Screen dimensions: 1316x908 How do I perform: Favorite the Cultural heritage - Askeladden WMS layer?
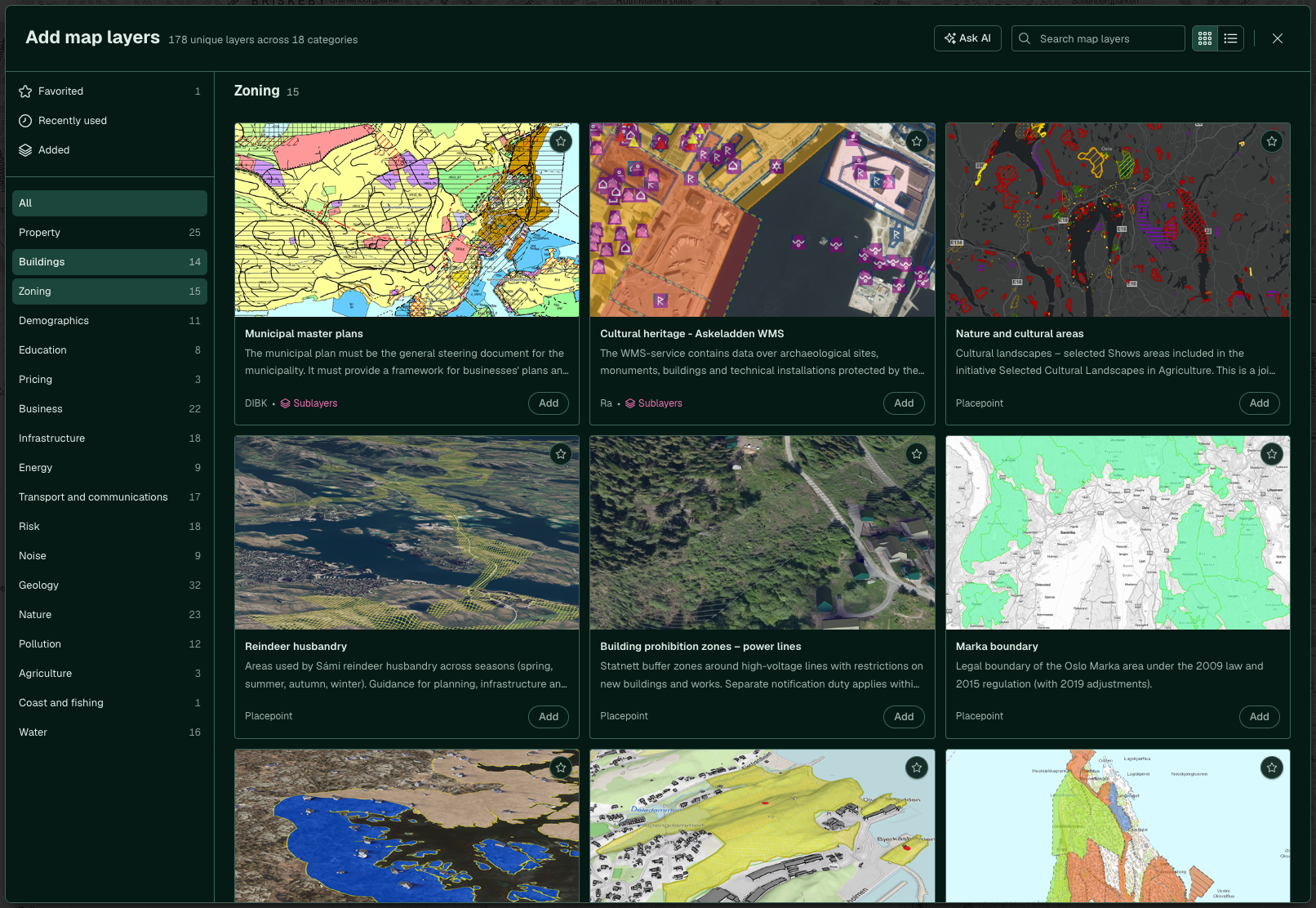click(917, 141)
